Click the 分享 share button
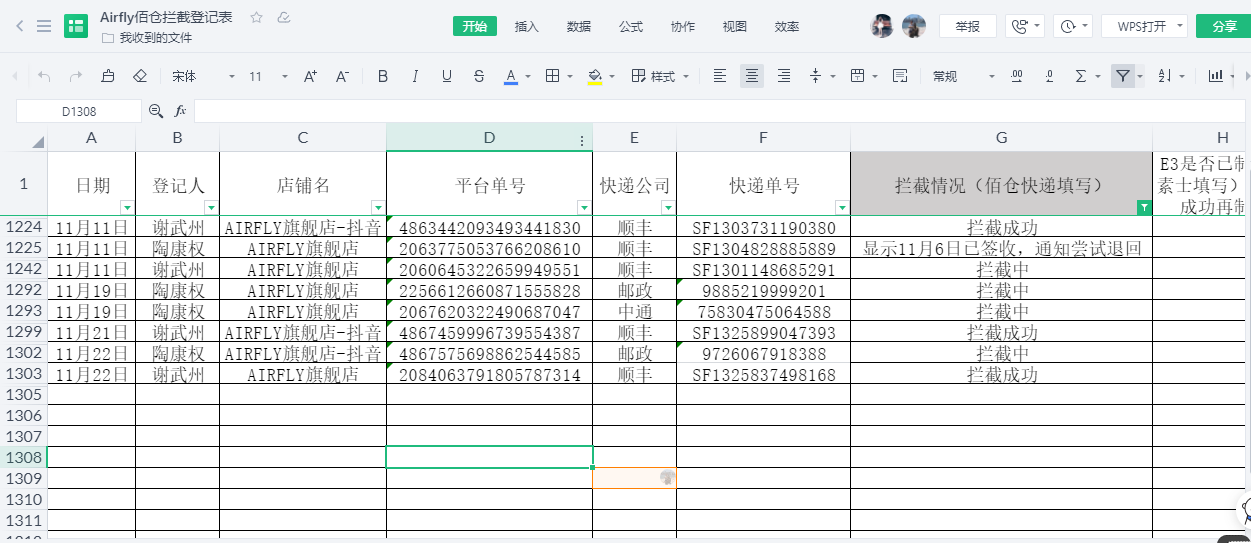Image resolution: width=1251 pixels, height=543 pixels. [1223, 26]
